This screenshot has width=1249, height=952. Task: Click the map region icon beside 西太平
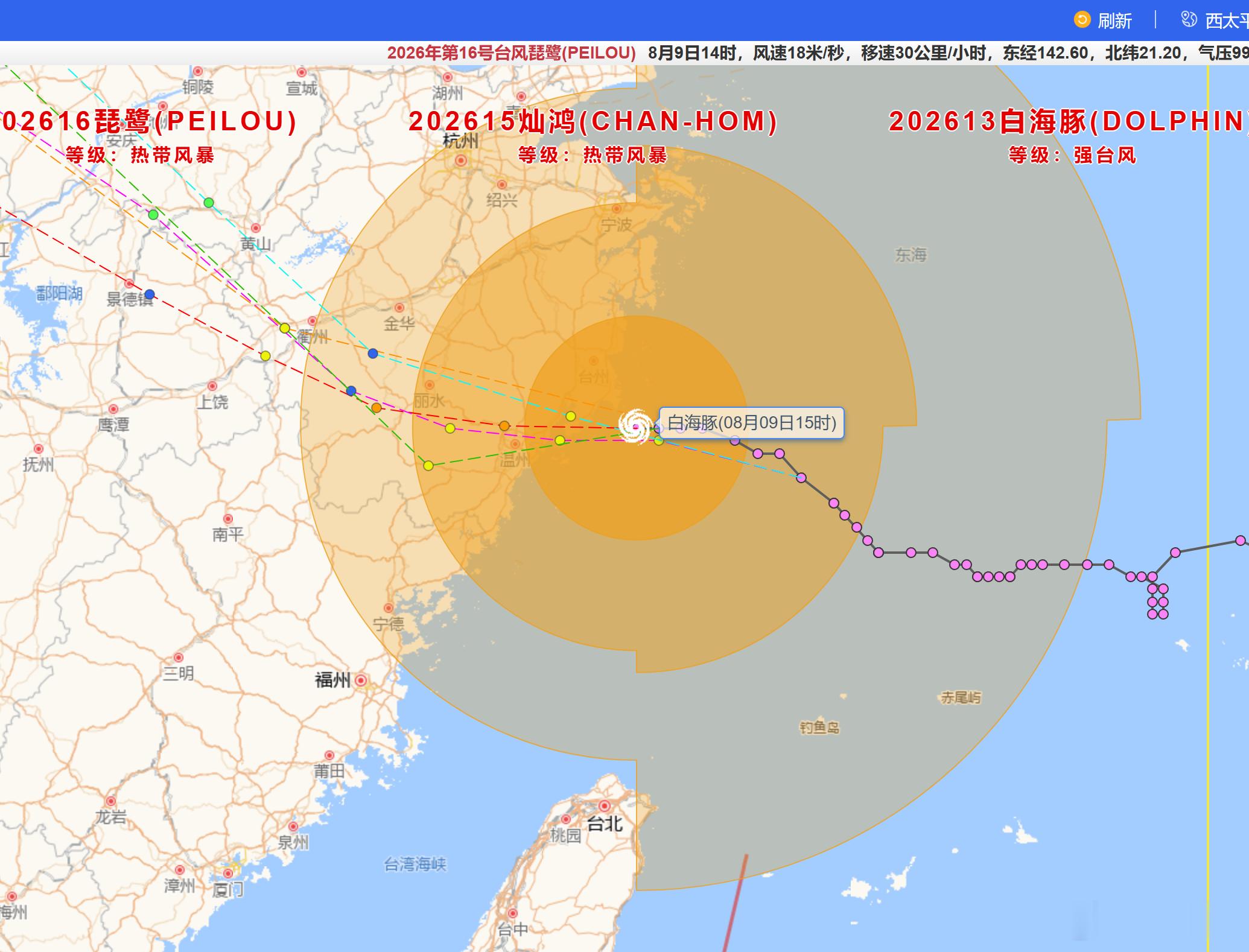tap(1189, 19)
